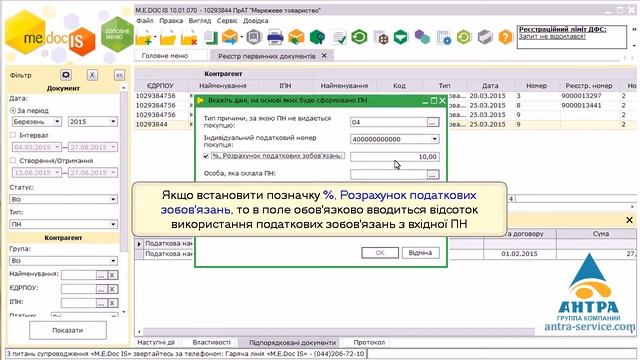Click the horizontal scrollbar under the table
The height and width of the screenshot is (360, 640).
(339, 332)
